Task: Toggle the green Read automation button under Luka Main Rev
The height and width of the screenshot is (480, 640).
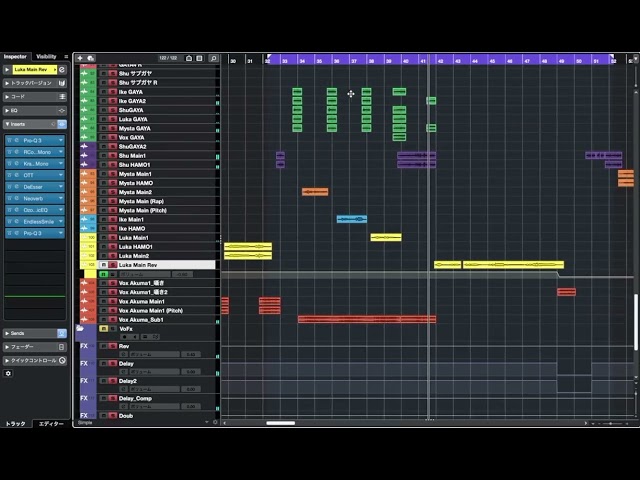Action: click(104, 274)
